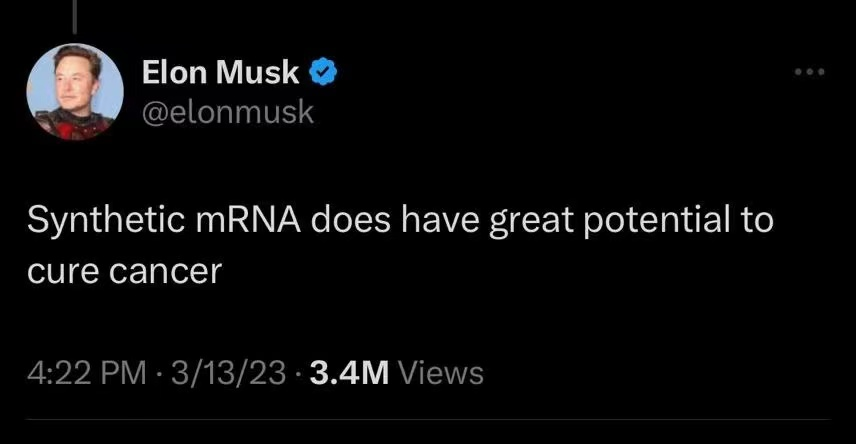Click the word "does" in the tweet

pyautogui.click(x=356, y=221)
